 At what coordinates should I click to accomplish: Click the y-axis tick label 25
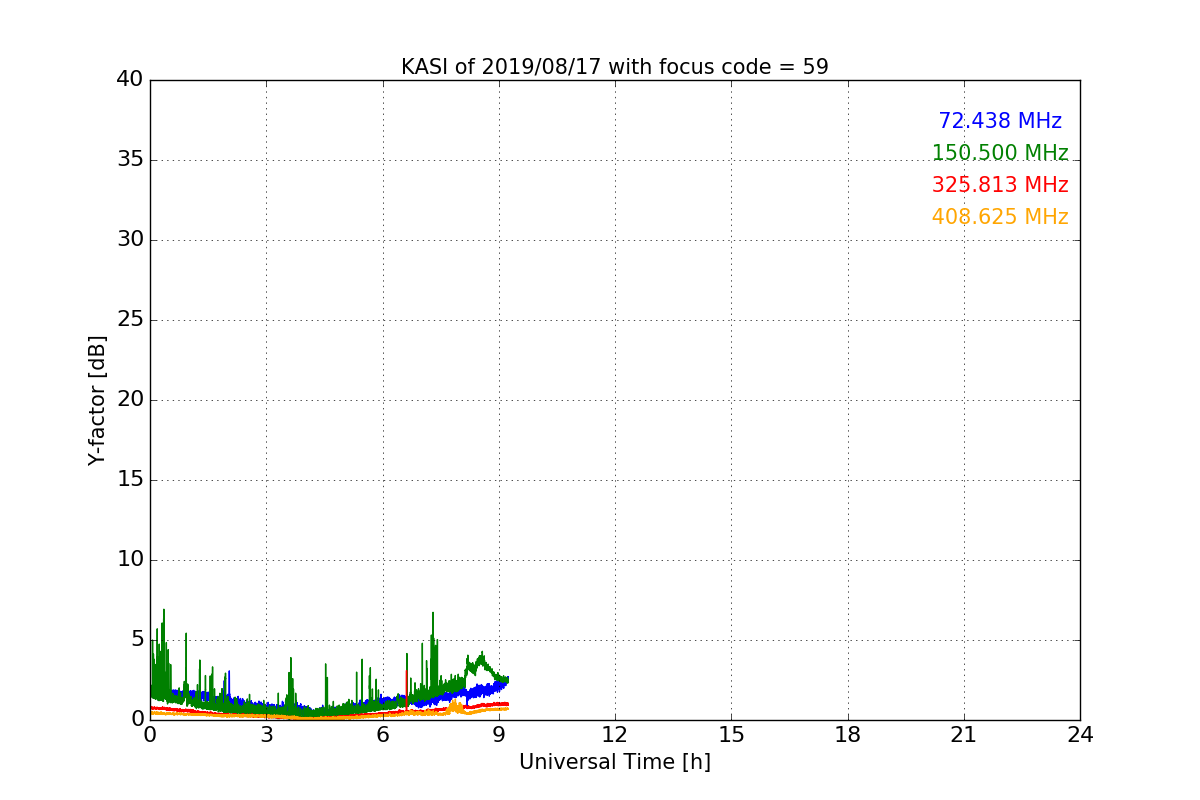pos(130,320)
